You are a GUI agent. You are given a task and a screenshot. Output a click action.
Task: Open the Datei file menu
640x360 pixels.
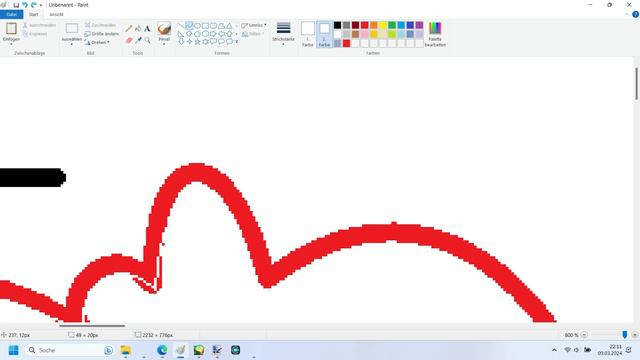[11, 14]
